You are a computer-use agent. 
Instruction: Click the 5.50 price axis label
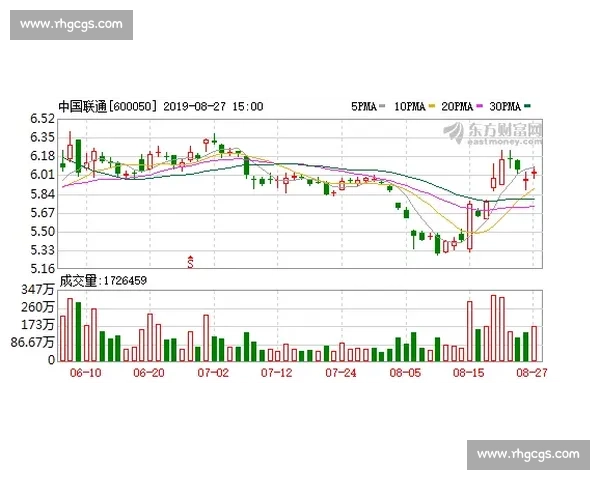pos(42,232)
